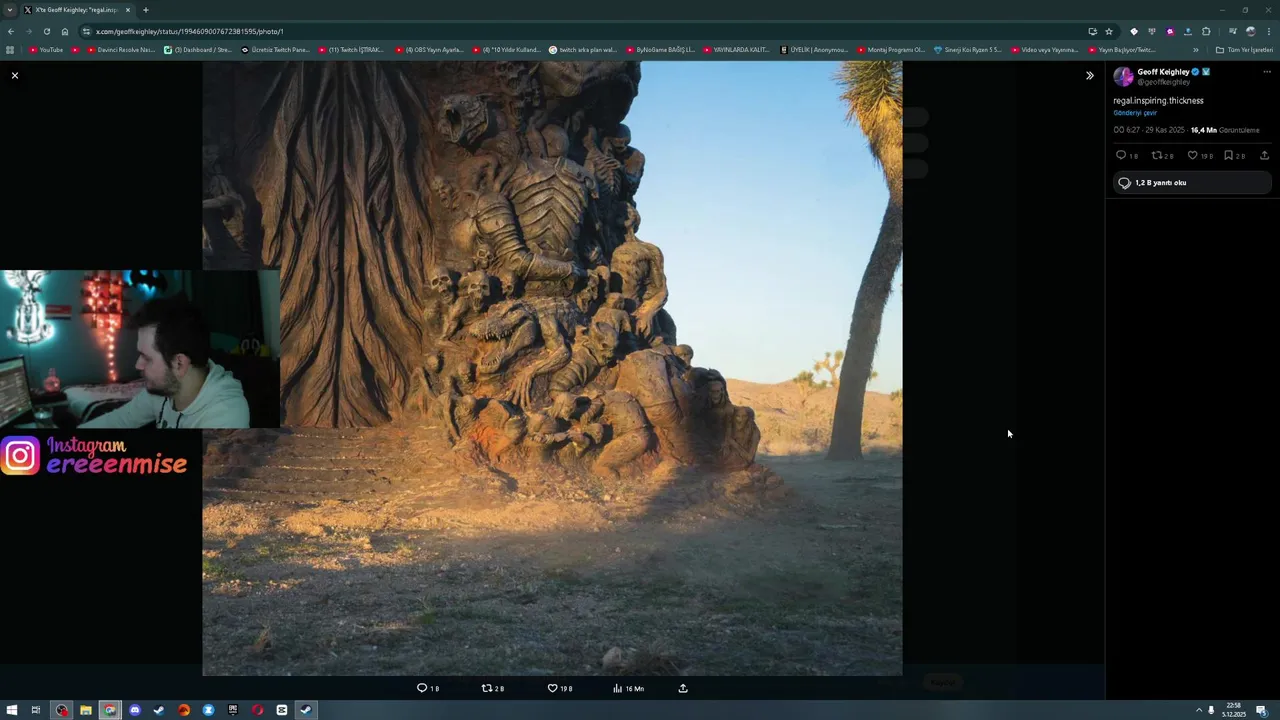Like the post using the heart under the photo
1280x720 pixels.
pyautogui.click(x=552, y=688)
